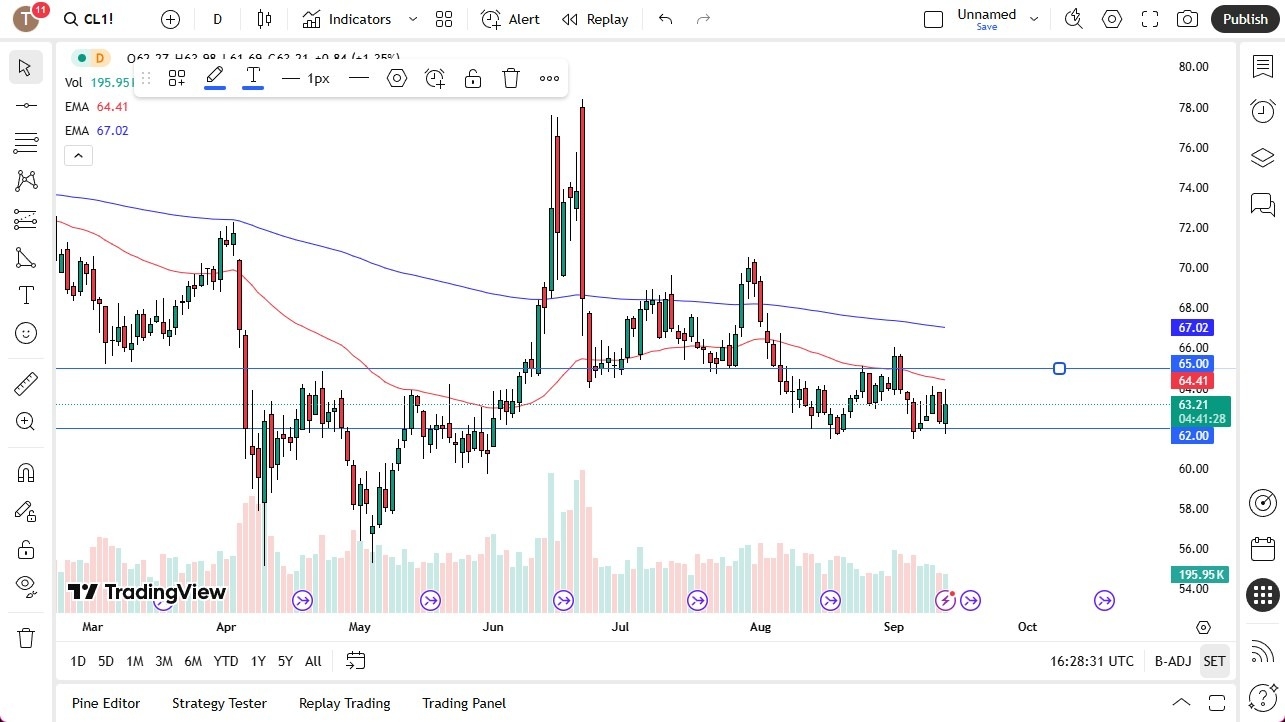Open the line color swatch
This screenshot has width=1285, height=722.
tap(214, 78)
